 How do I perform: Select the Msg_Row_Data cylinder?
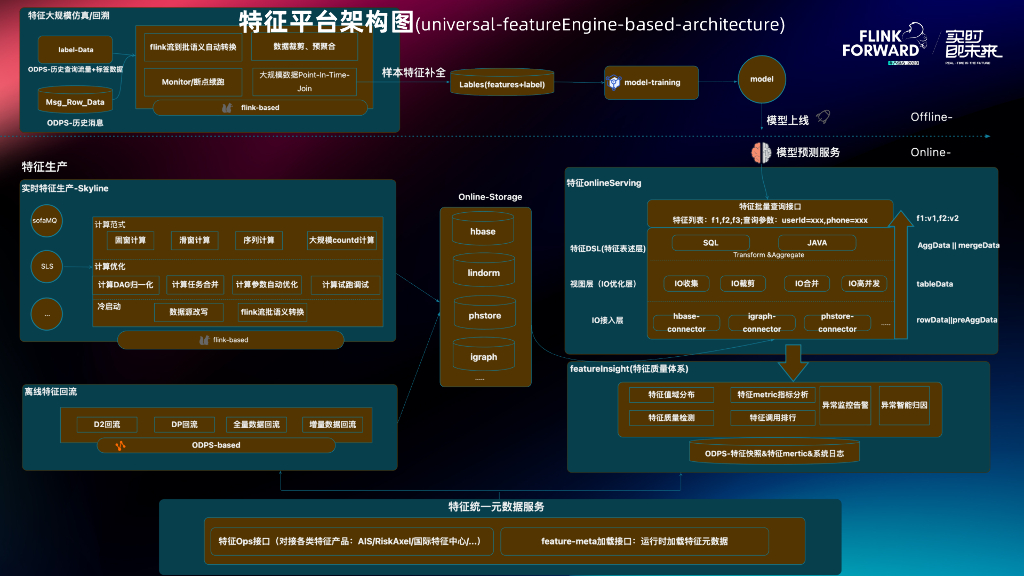click(x=75, y=100)
